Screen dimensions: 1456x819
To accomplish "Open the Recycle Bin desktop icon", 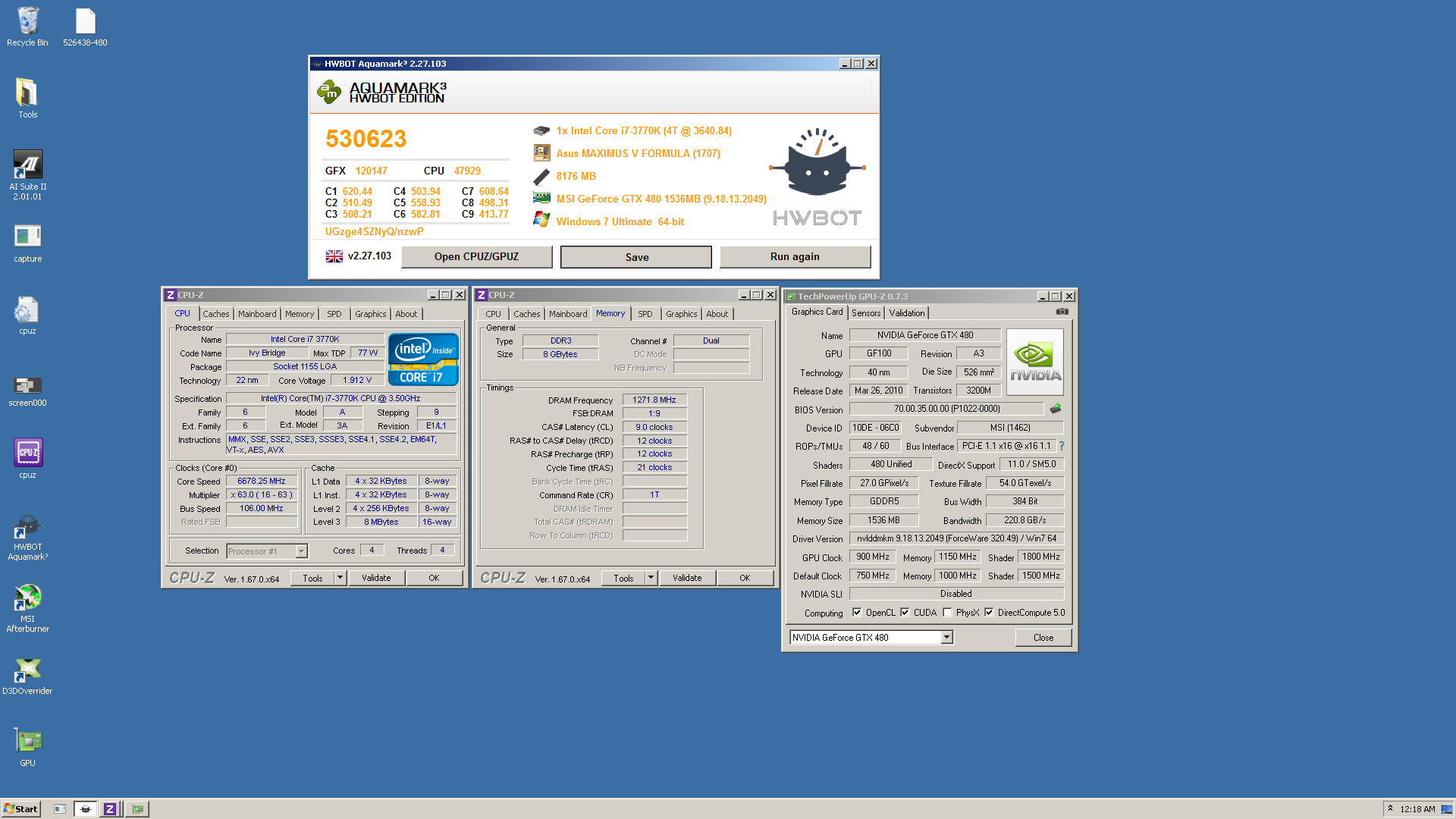I will 27,27.
